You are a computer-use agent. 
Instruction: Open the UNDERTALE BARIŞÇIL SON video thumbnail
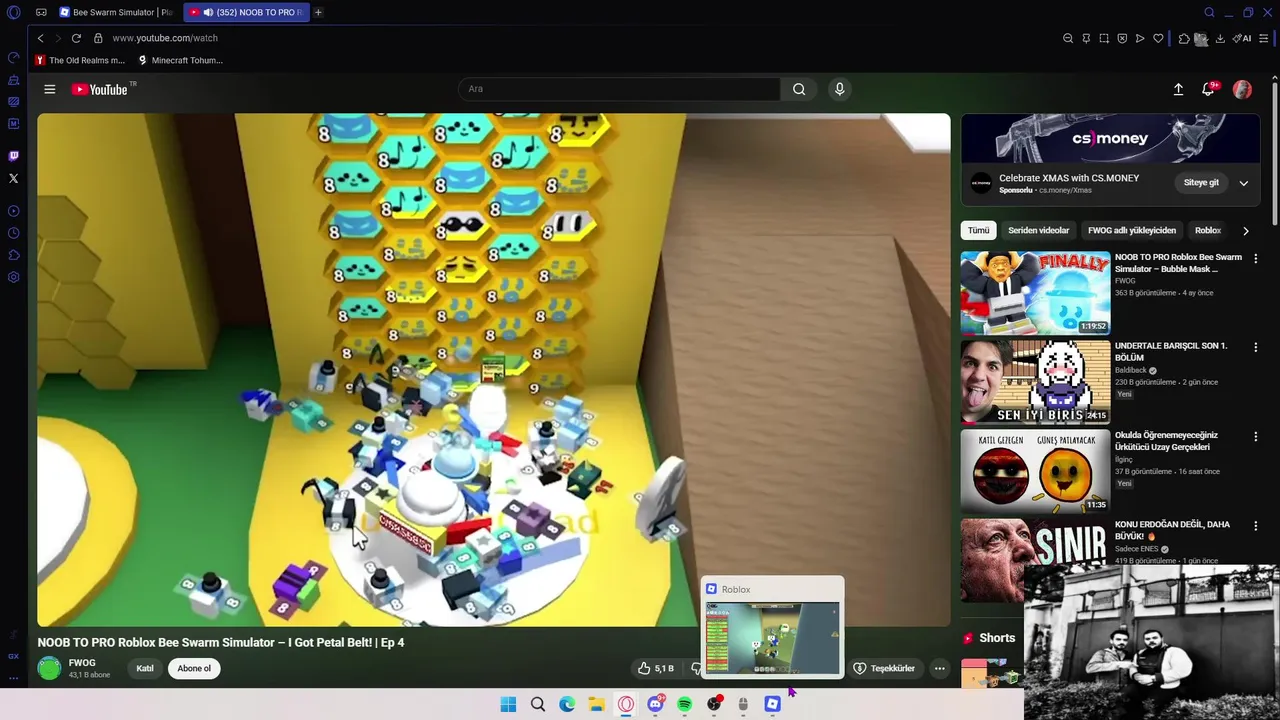1035,381
